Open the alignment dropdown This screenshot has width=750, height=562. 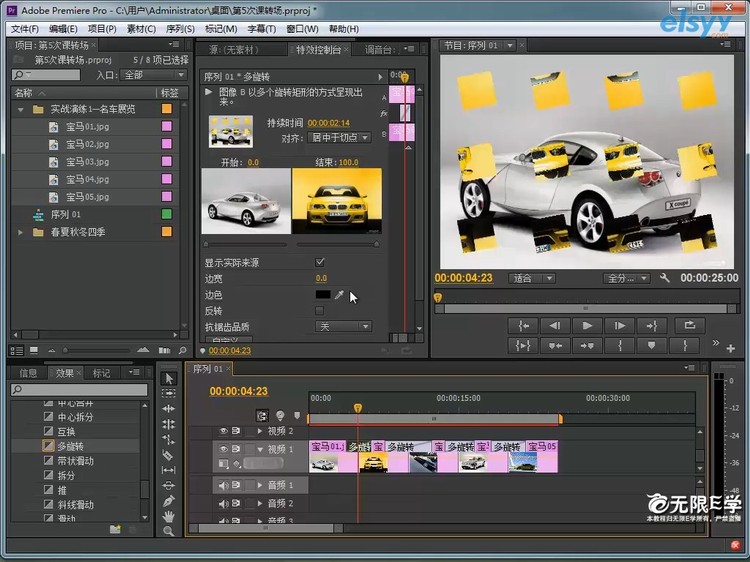click(x=339, y=138)
